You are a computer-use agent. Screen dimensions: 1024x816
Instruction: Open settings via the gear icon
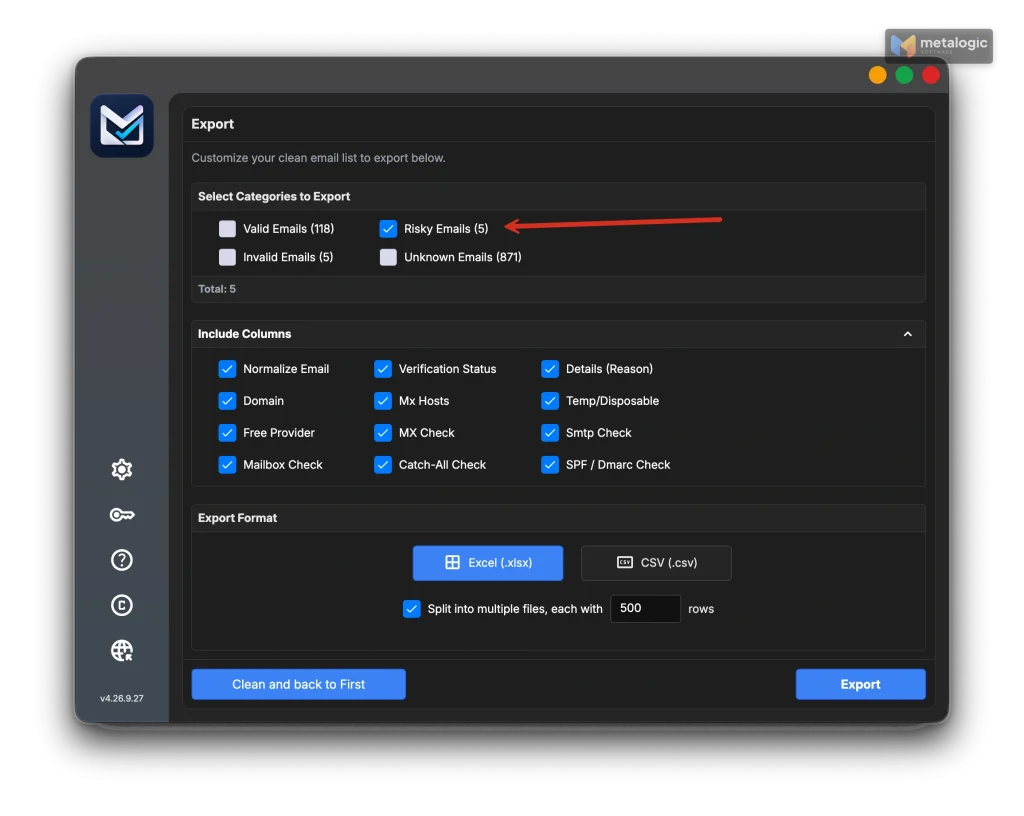pyautogui.click(x=121, y=469)
